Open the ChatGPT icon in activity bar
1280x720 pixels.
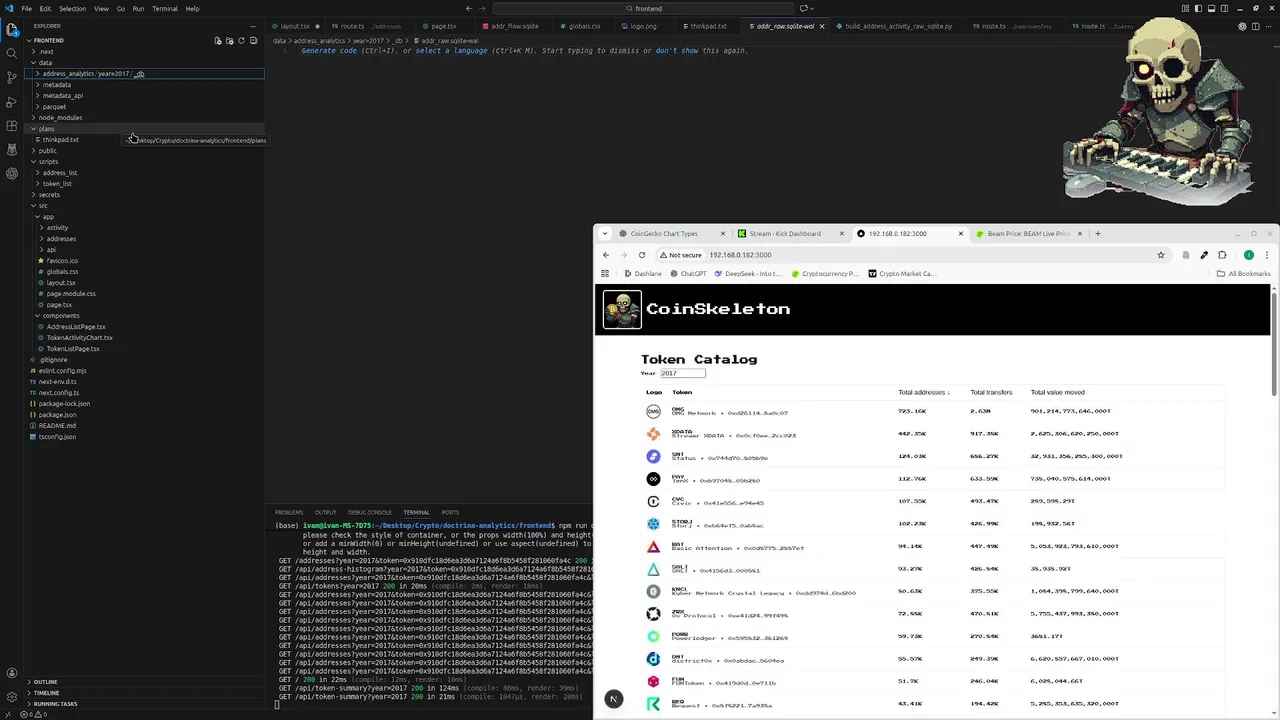pos(12,173)
